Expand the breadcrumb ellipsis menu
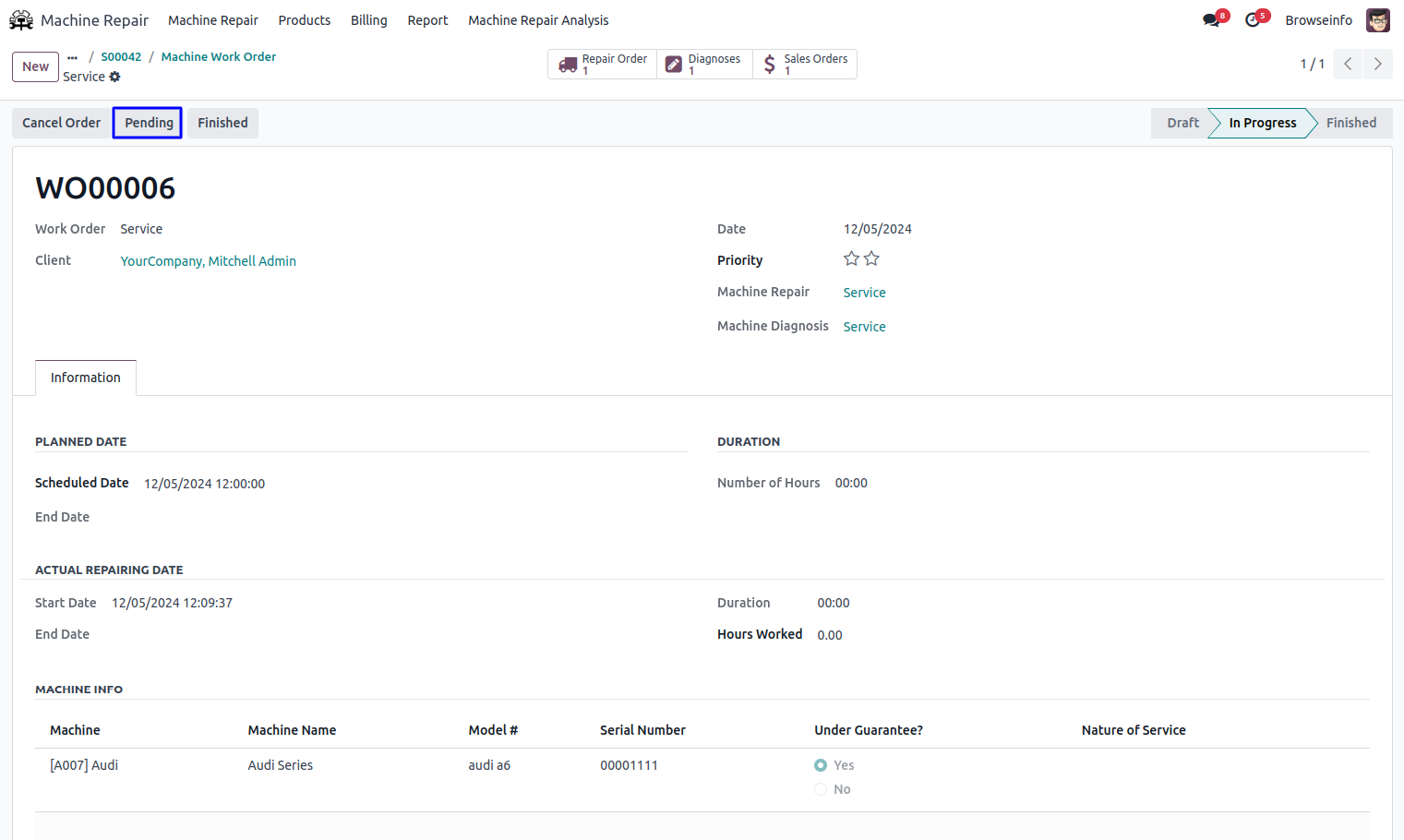This screenshot has width=1404, height=840. point(72,57)
